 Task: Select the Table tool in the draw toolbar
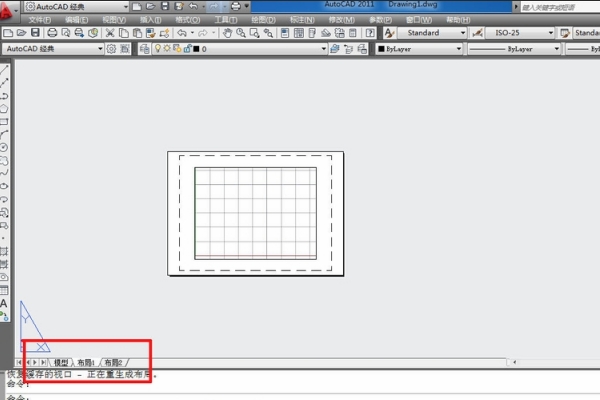click(4, 290)
